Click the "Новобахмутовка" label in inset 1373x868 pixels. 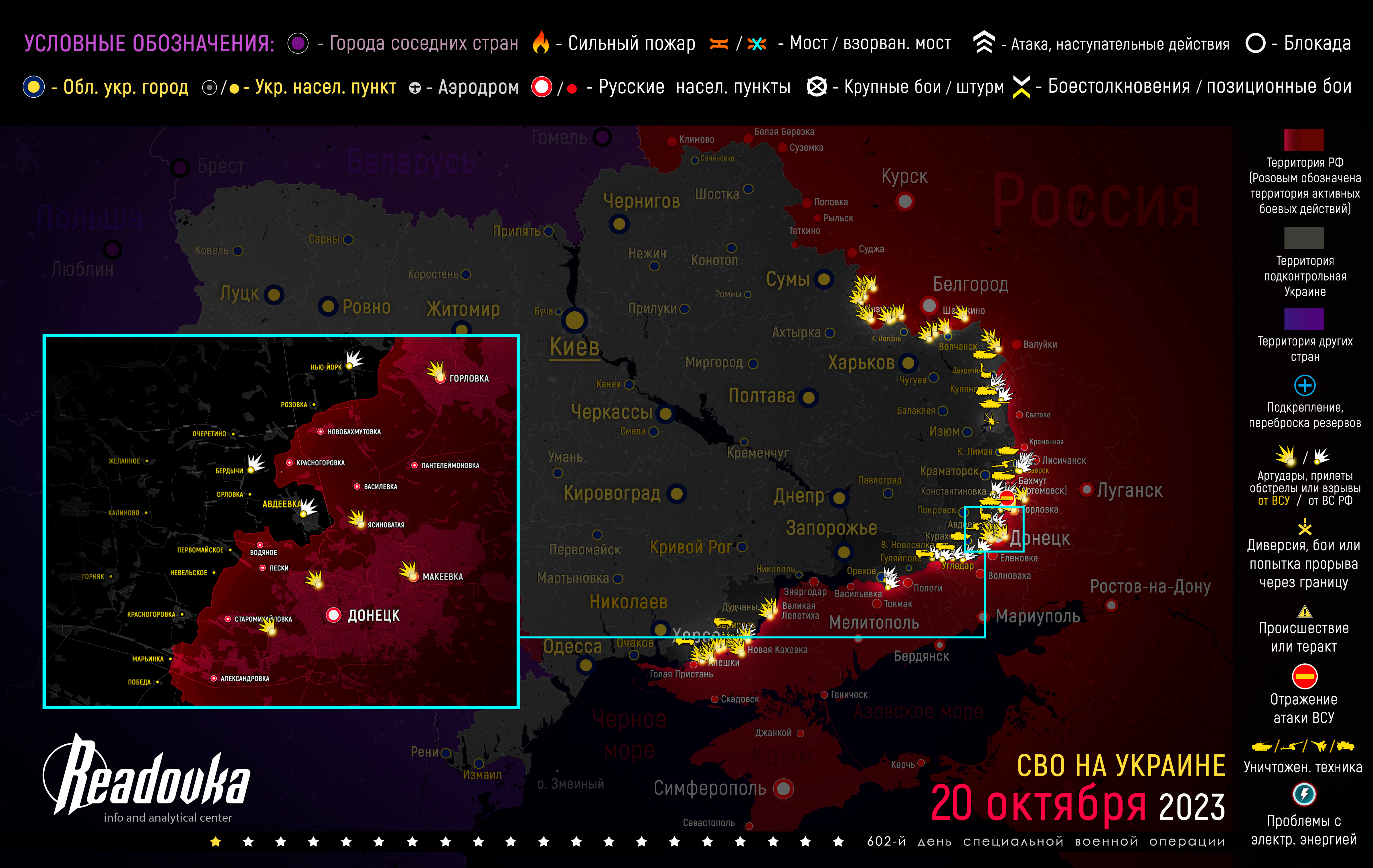(354, 432)
